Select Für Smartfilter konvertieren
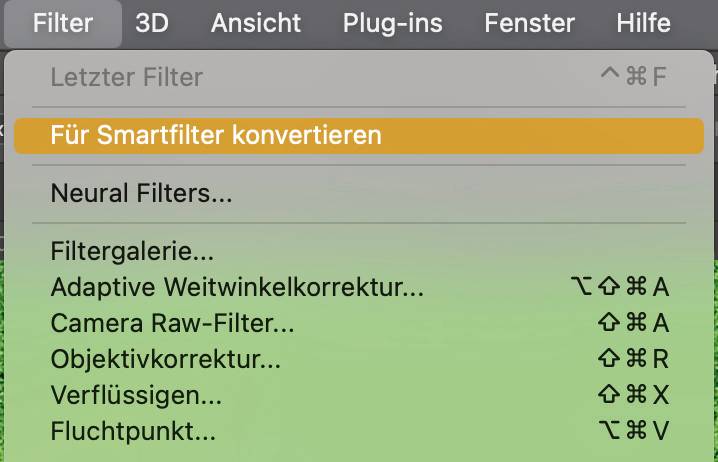 pyautogui.click(x=359, y=136)
